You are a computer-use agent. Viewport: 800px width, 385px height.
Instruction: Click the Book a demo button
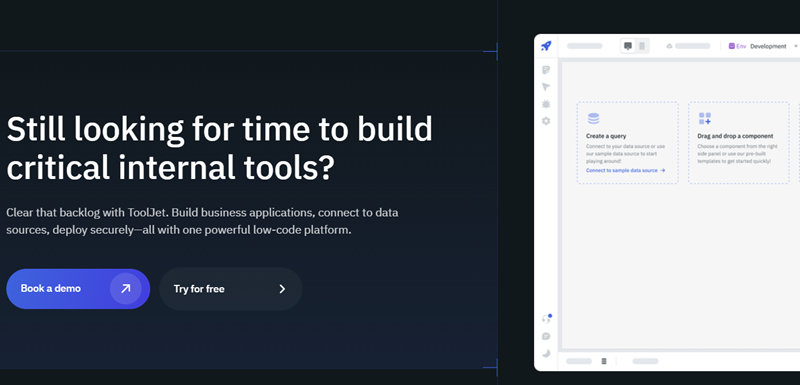[x=78, y=289]
